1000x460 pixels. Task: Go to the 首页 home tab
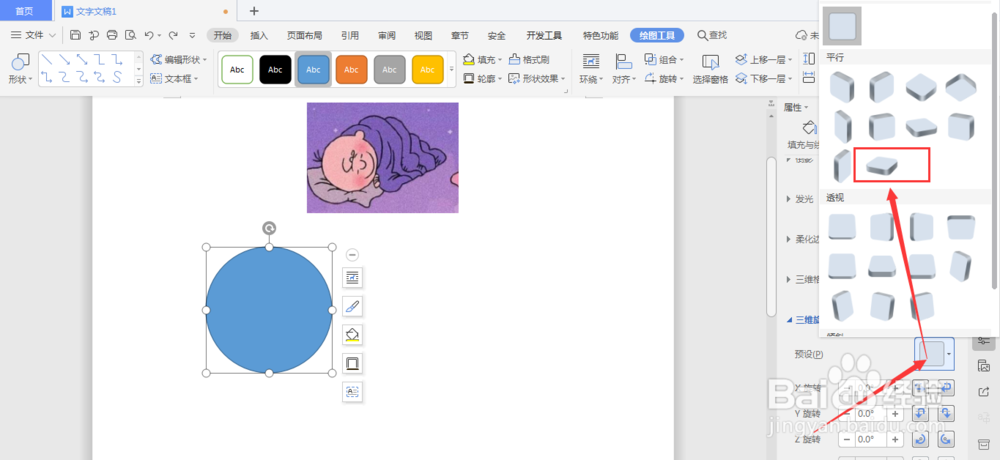click(26, 11)
